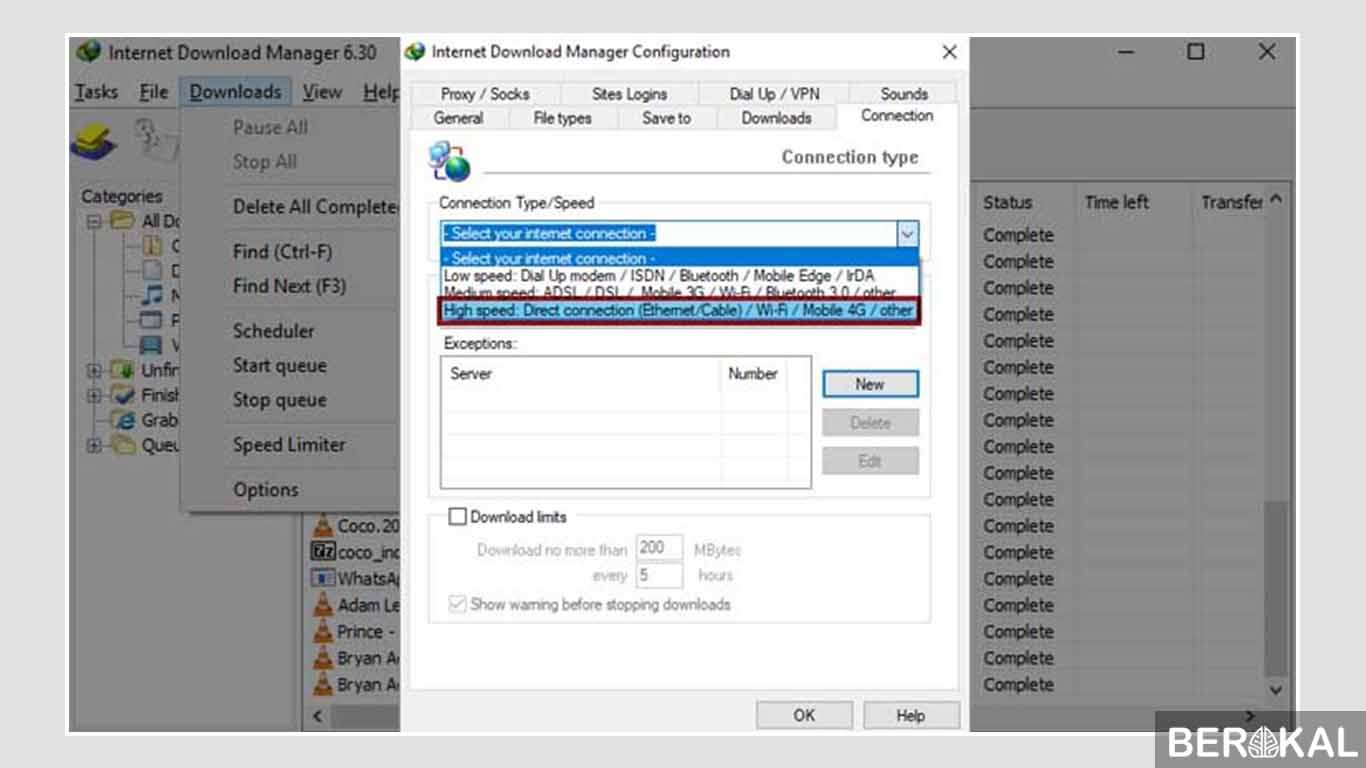The height and width of the screenshot is (768, 1366).
Task: Close the Configuration dialog with X
Action: point(949,52)
